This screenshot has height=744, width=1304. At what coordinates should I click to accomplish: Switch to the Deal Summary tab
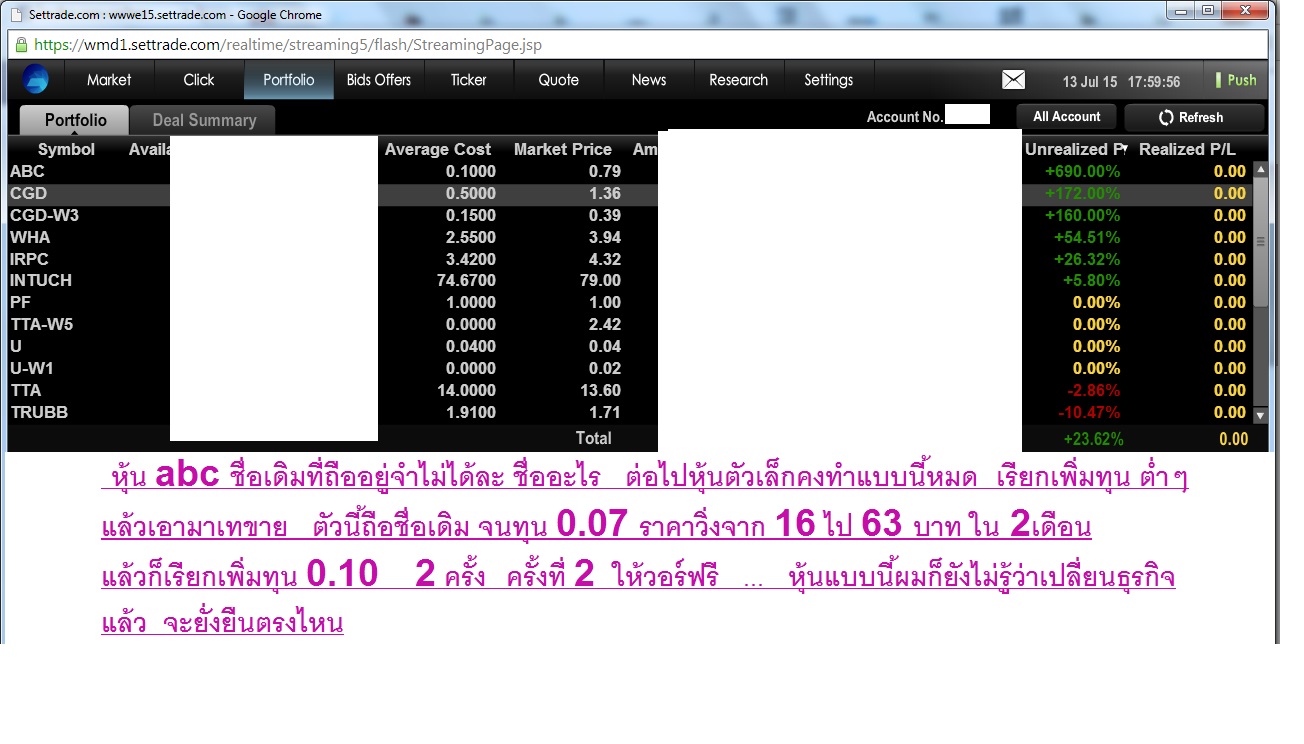pos(204,120)
